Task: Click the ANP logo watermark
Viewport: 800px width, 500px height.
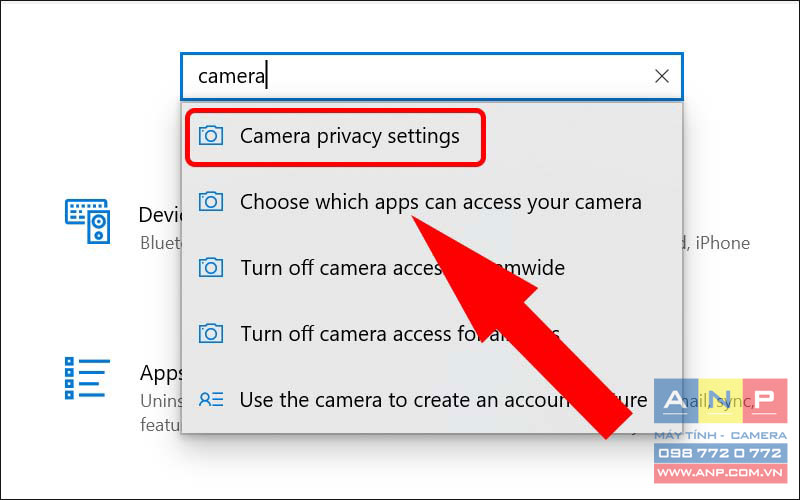Action: (720, 401)
